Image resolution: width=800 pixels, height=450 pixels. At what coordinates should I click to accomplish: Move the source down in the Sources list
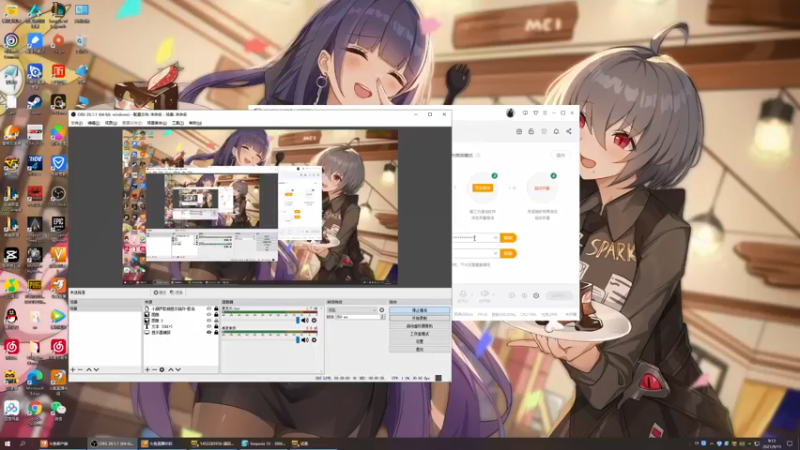click(x=178, y=369)
